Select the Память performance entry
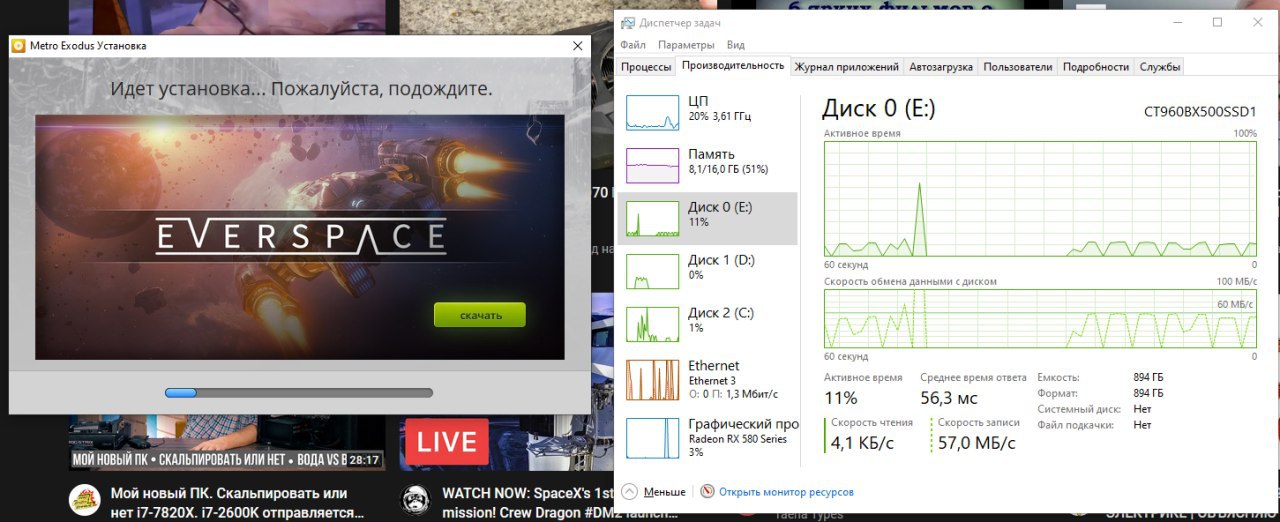 click(707, 166)
